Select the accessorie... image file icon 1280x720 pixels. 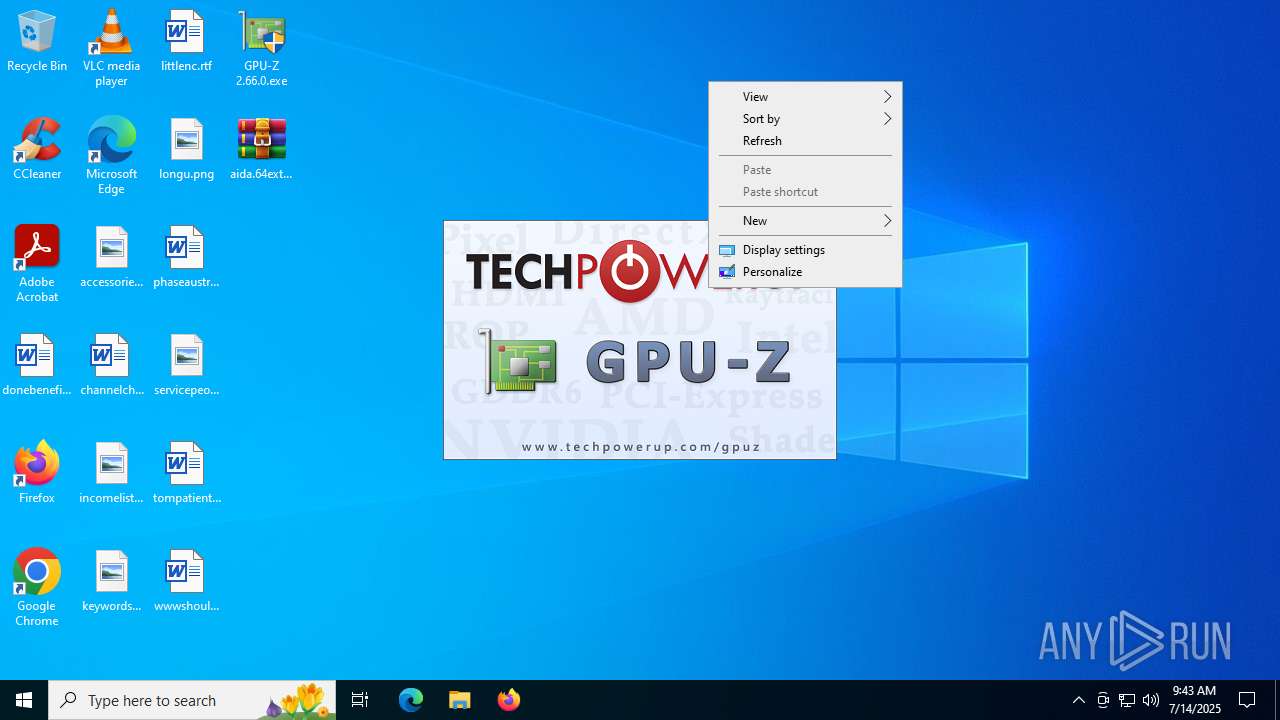point(111,258)
